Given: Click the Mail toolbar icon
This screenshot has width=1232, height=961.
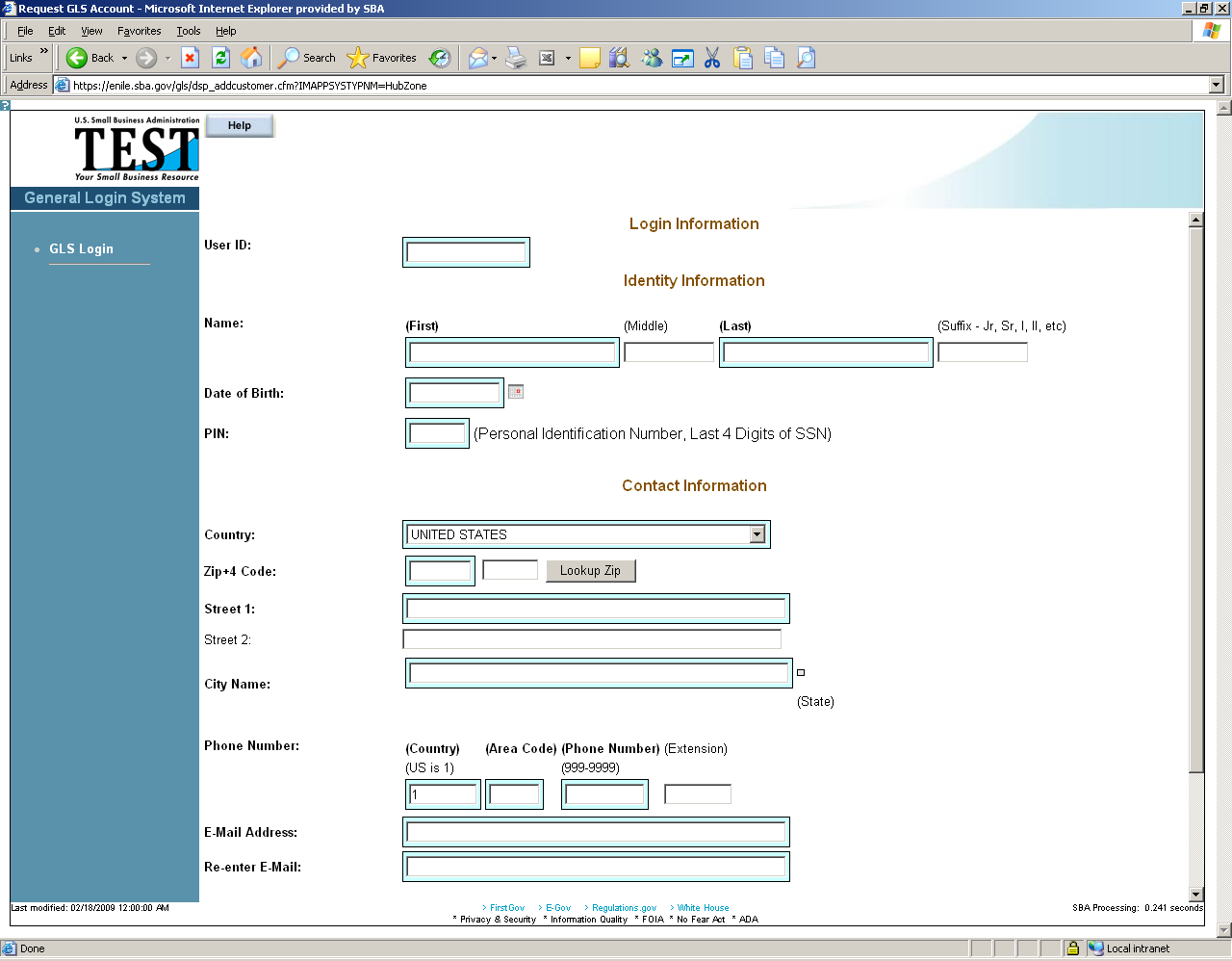Looking at the screenshot, I should coord(478,58).
